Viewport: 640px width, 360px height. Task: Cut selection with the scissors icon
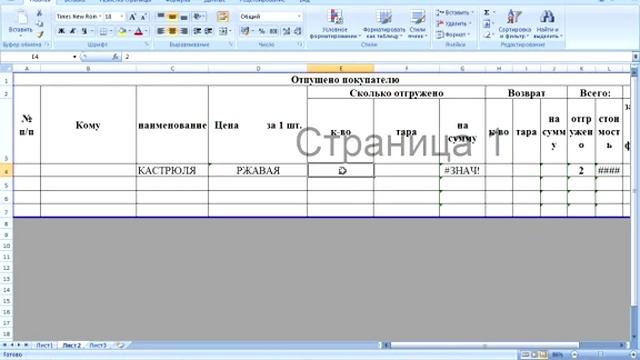pos(40,13)
